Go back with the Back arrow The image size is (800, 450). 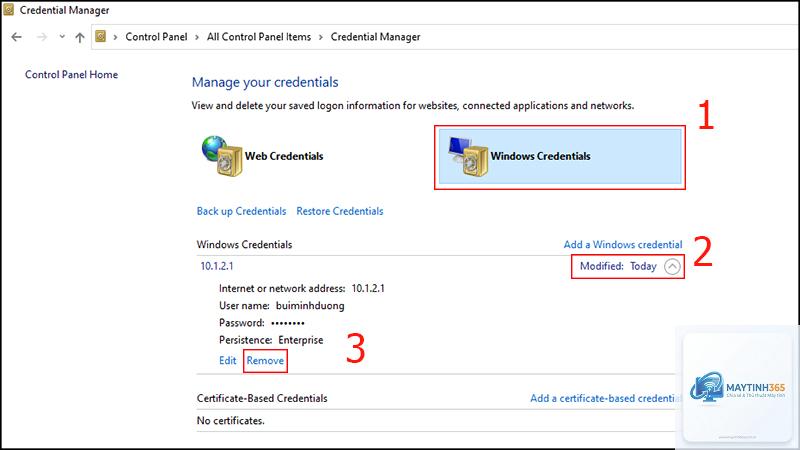coord(16,37)
